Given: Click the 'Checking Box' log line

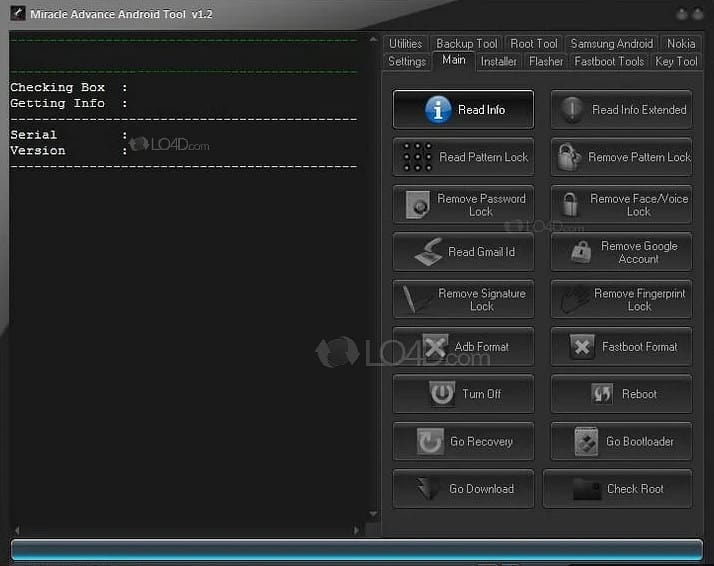Looking at the screenshot, I should click(x=69, y=87).
